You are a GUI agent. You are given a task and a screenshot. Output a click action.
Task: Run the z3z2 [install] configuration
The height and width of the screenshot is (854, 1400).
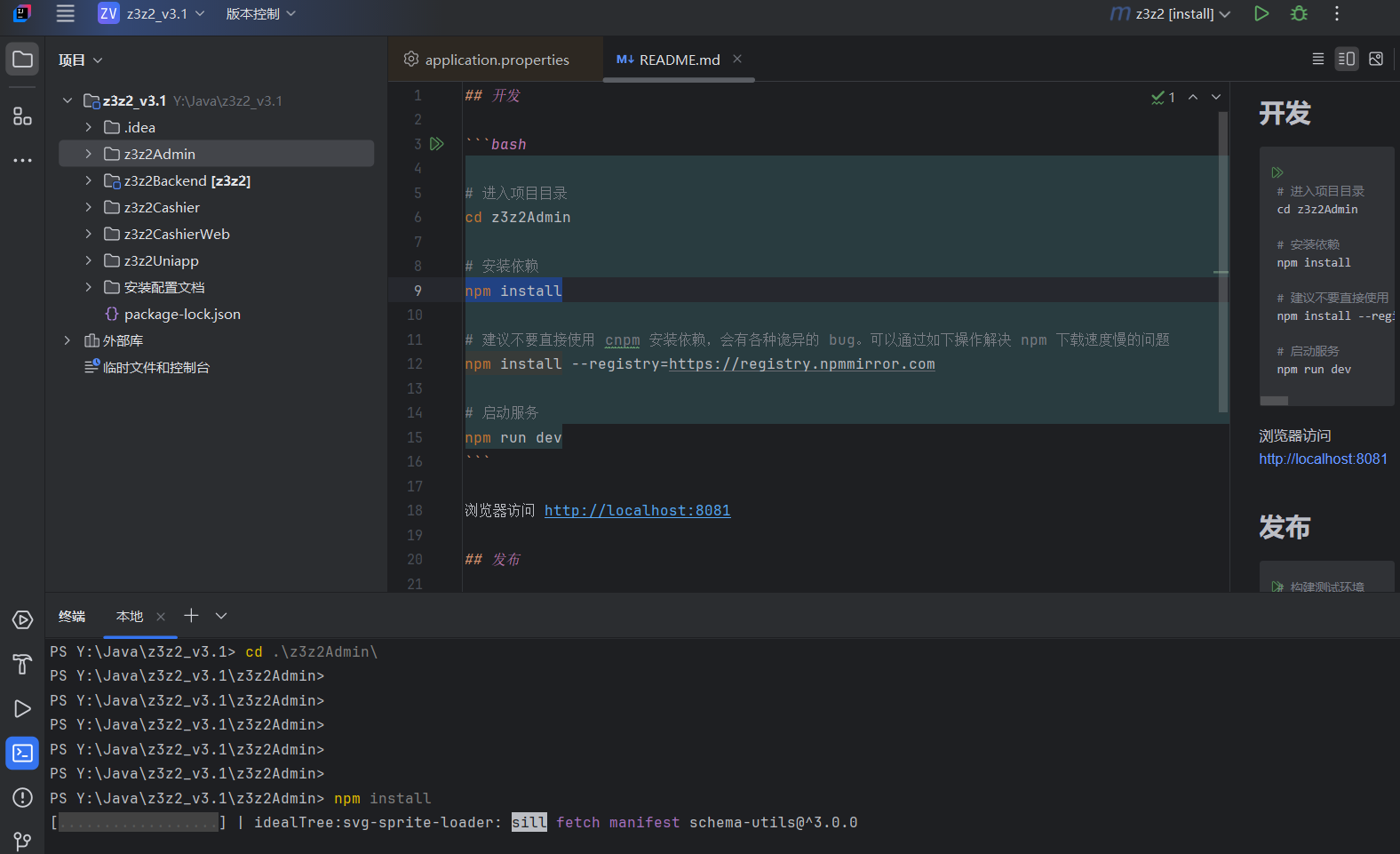pyautogui.click(x=1261, y=13)
